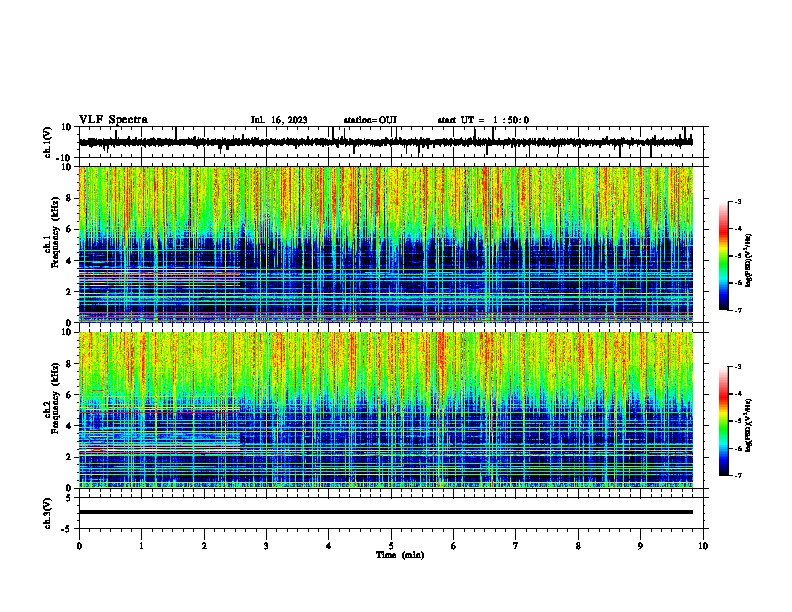Click the ch.2 "Frequency (kHz)" axis label

pyautogui.click(x=55, y=398)
